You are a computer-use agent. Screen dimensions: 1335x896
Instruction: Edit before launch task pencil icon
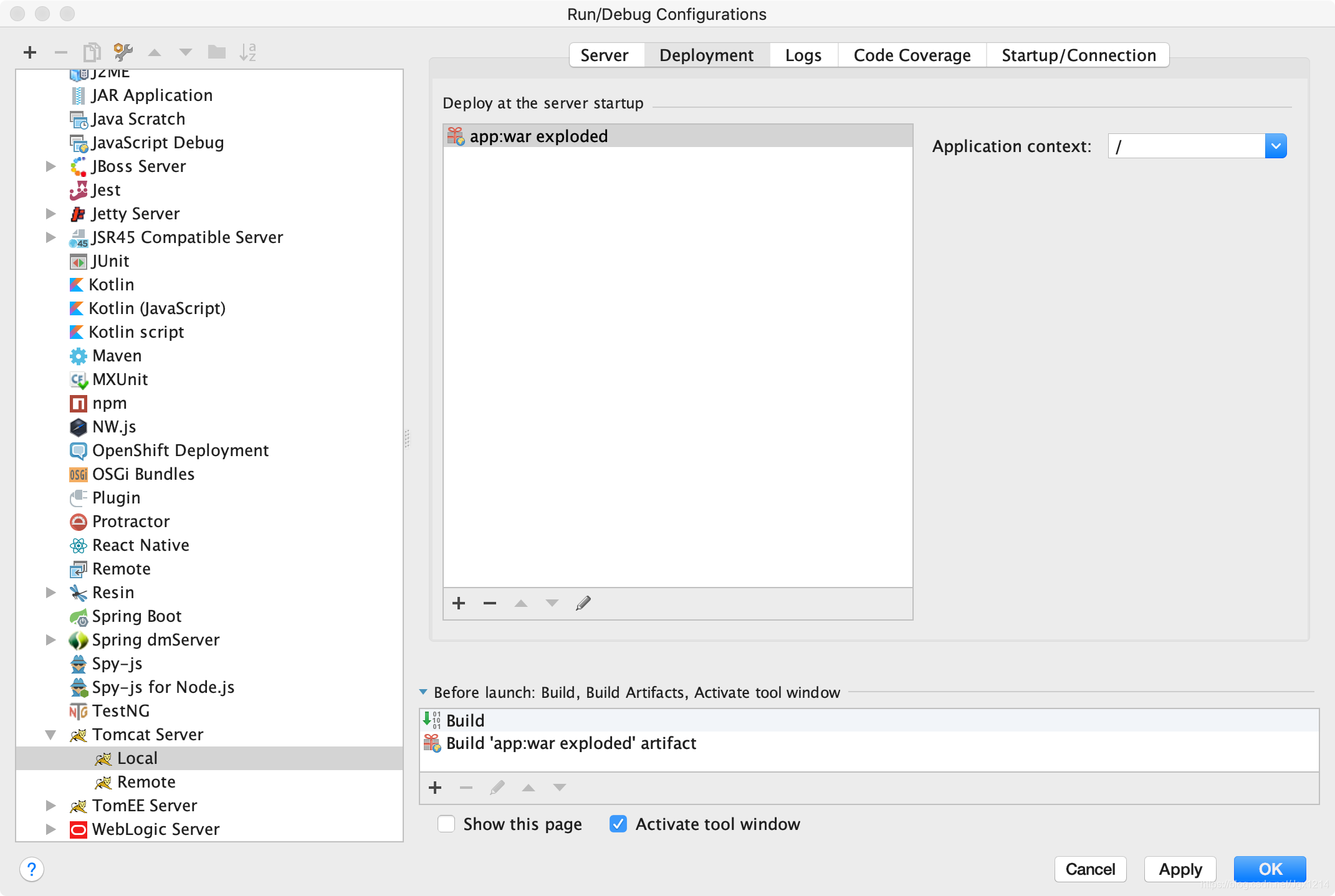(497, 788)
